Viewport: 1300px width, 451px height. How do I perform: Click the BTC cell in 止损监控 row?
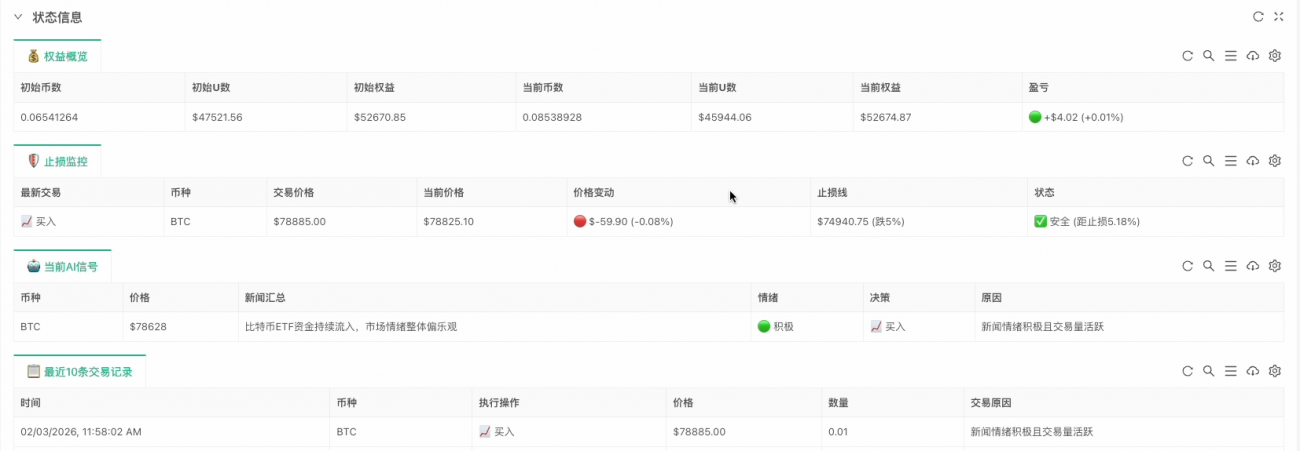pyautogui.click(x=180, y=221)
